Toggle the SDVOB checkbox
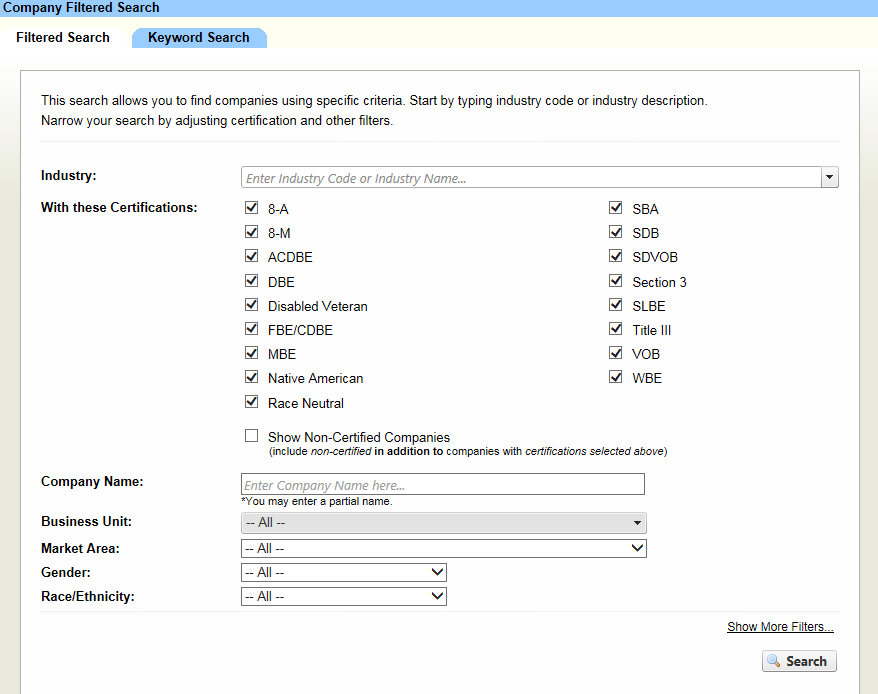878x694 pixels. coord(616,256)
